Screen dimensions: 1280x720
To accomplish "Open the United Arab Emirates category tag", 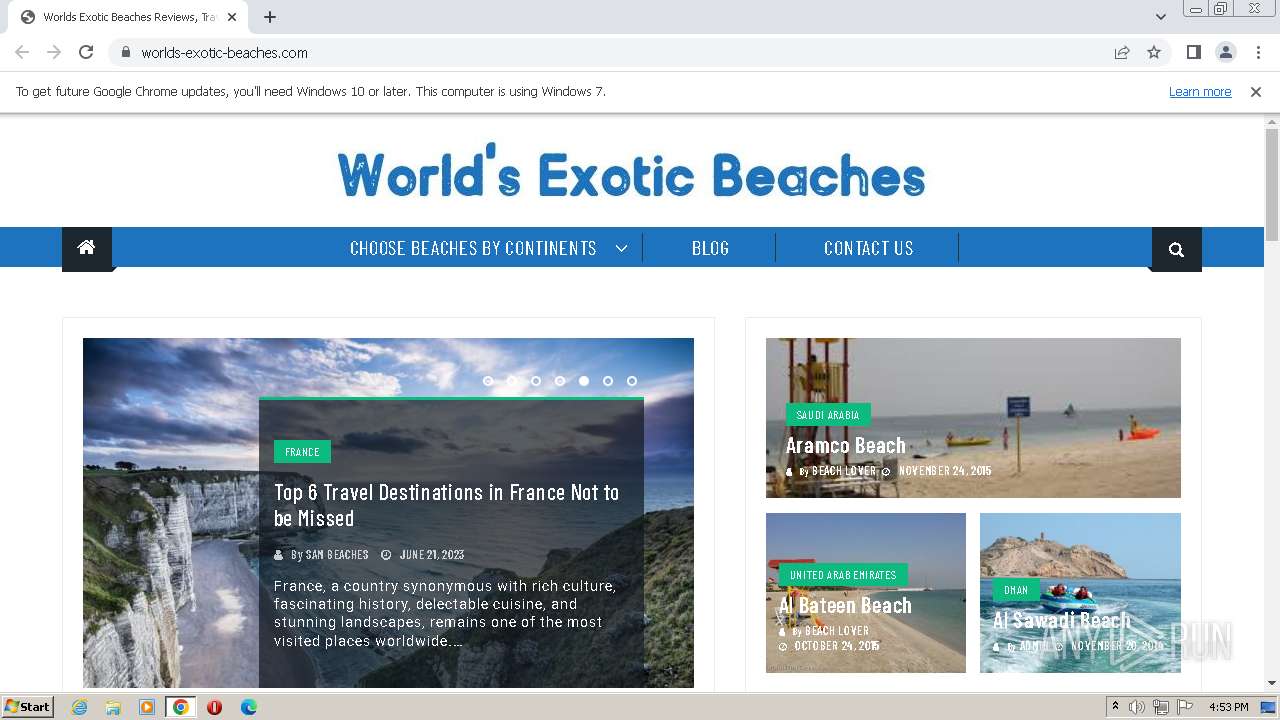I will [x=843, y=575].
